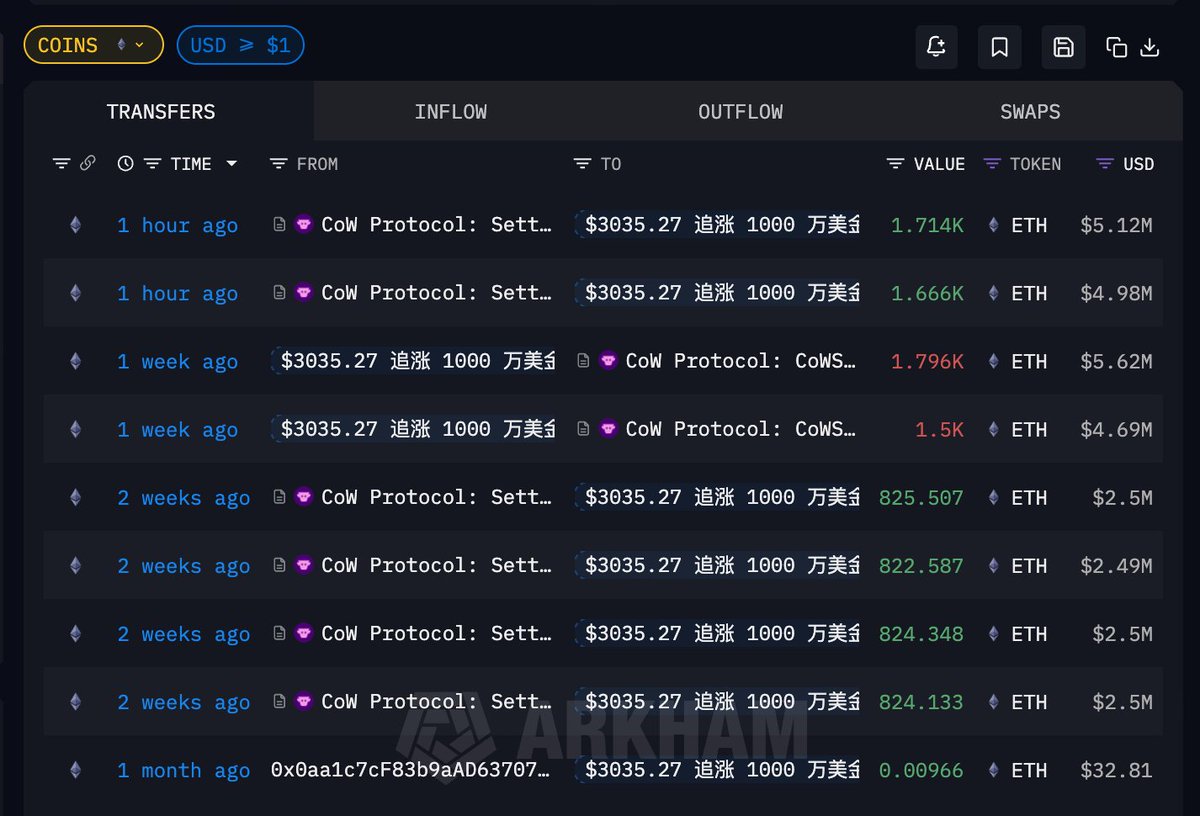This screenshot has height=816, width=1200.
Task: Click the bookmark icon
Action: pos(999,47)
